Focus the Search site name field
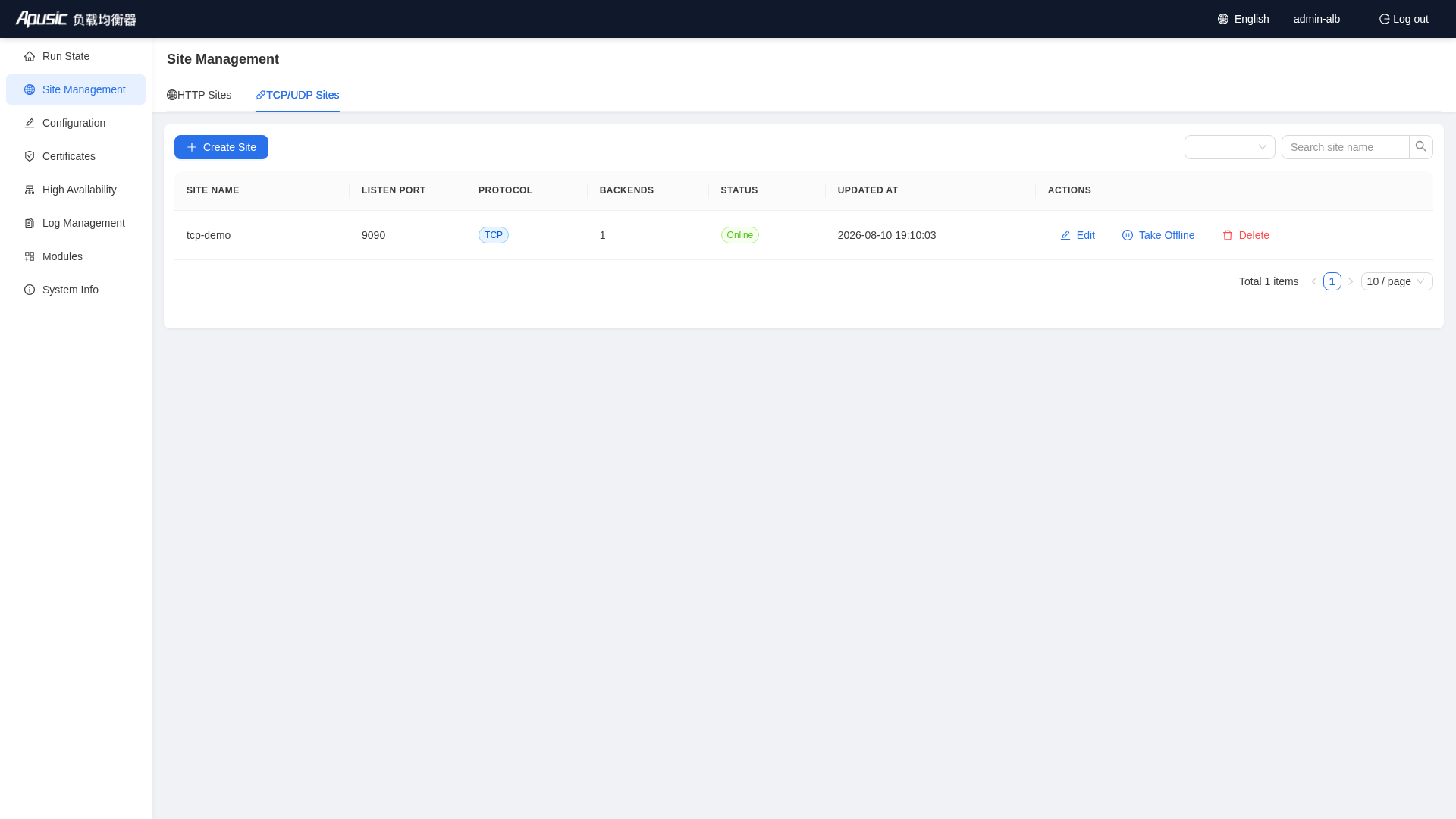1456x819 pixels. [x=1345, y=147]
